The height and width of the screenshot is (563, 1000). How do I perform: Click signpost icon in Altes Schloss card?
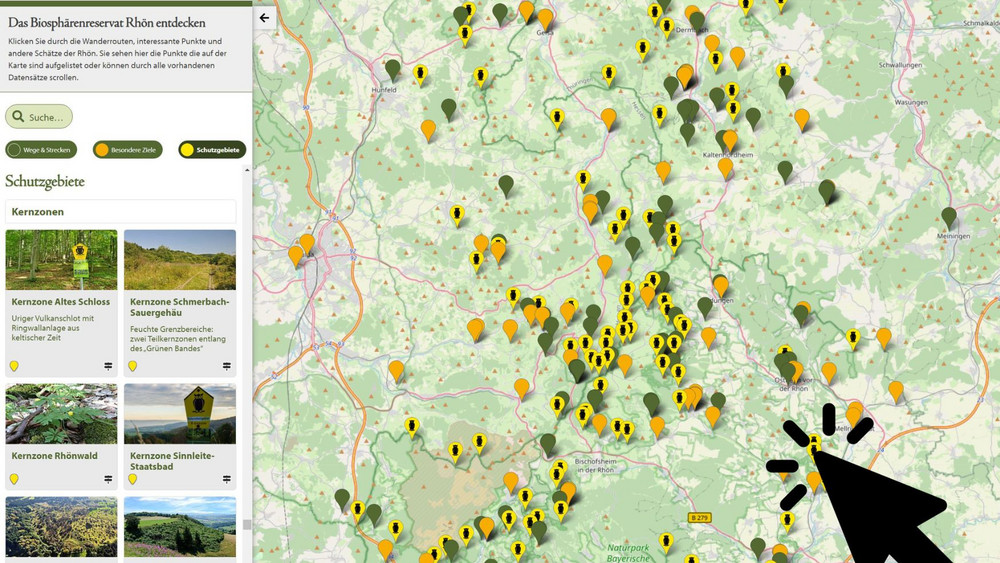pyautogui.click(x=108, y=366)
